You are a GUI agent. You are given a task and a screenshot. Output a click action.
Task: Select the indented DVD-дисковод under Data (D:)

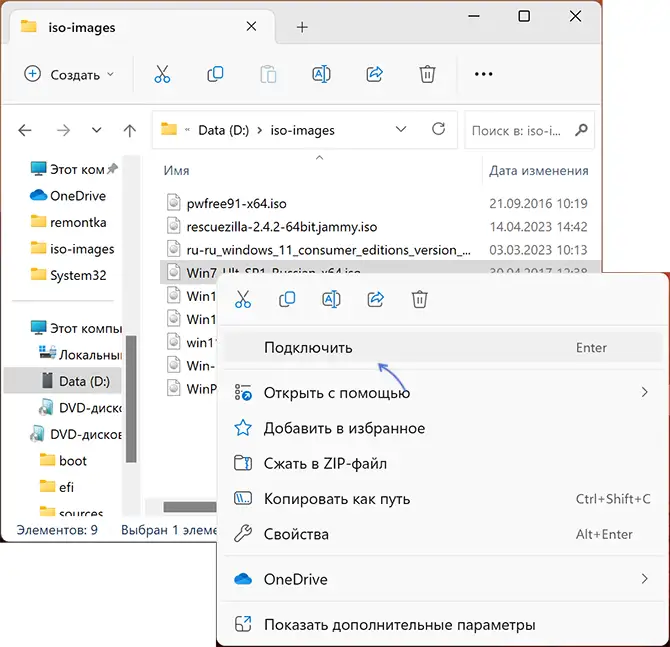click(80, 408)
